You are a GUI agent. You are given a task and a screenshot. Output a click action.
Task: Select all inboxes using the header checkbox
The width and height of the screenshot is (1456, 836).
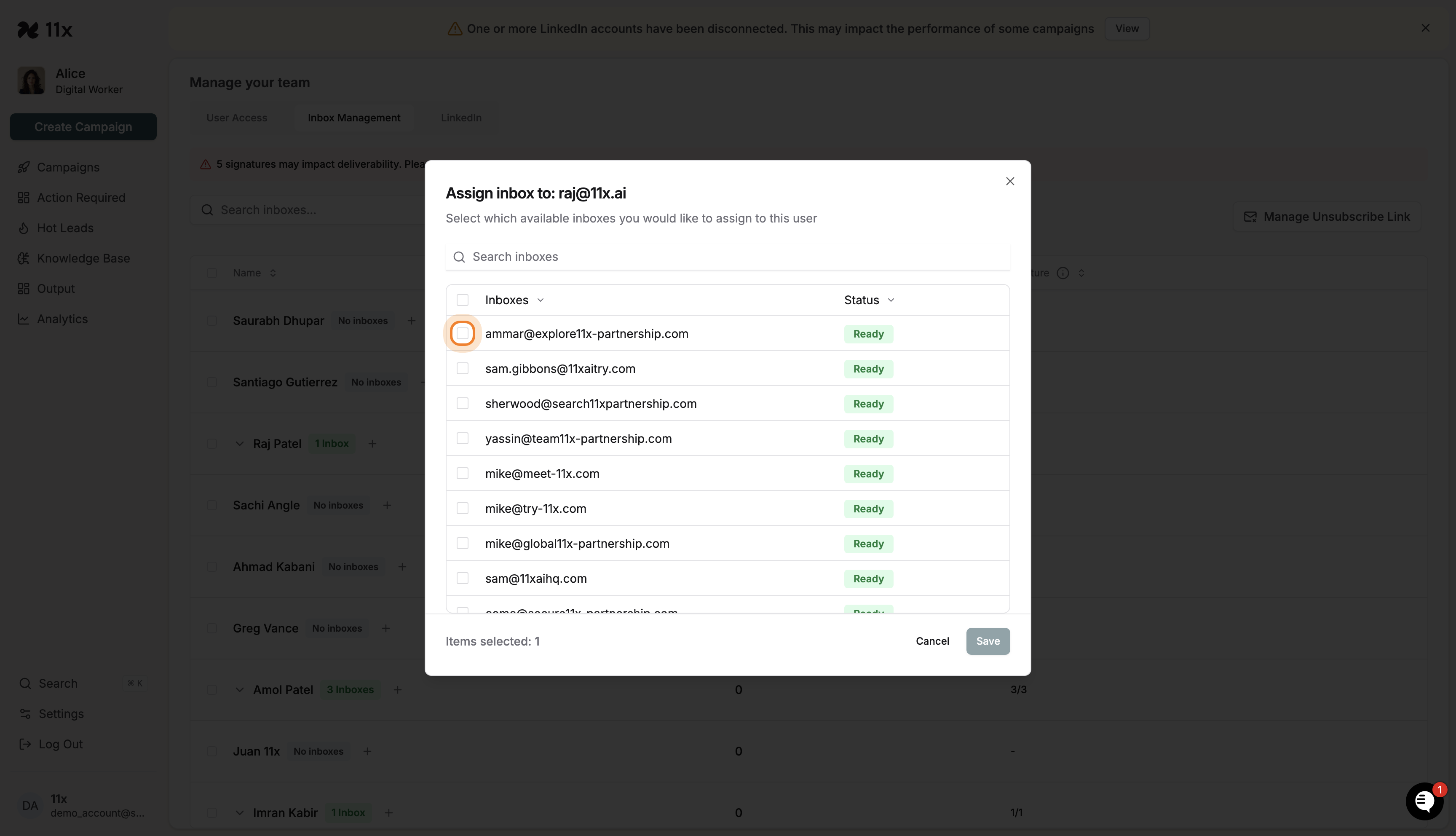[x=463, y=299]
